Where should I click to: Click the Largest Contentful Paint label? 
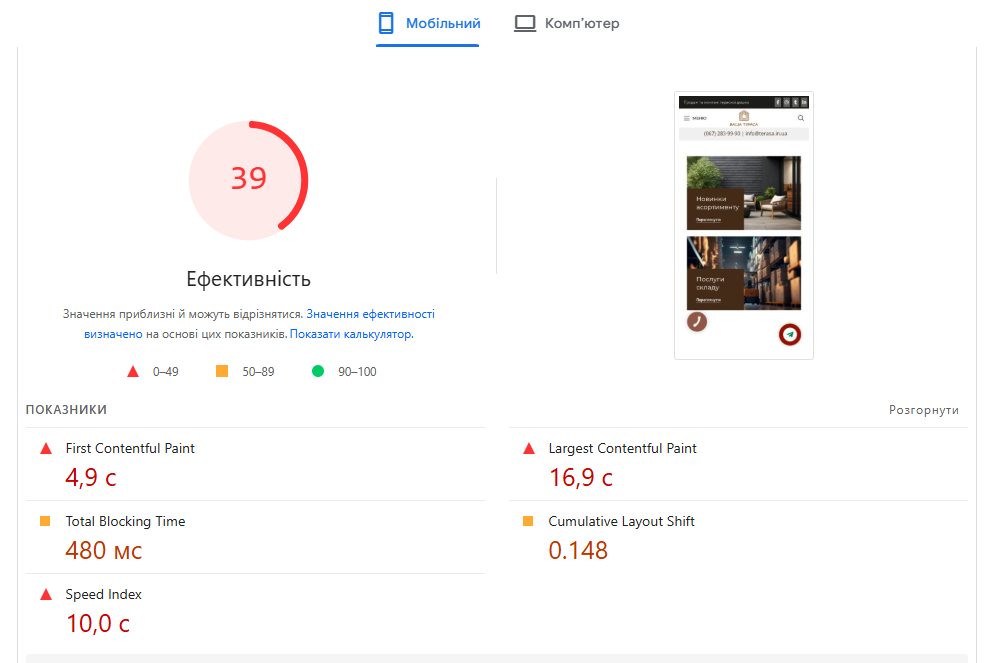point(622,448)
